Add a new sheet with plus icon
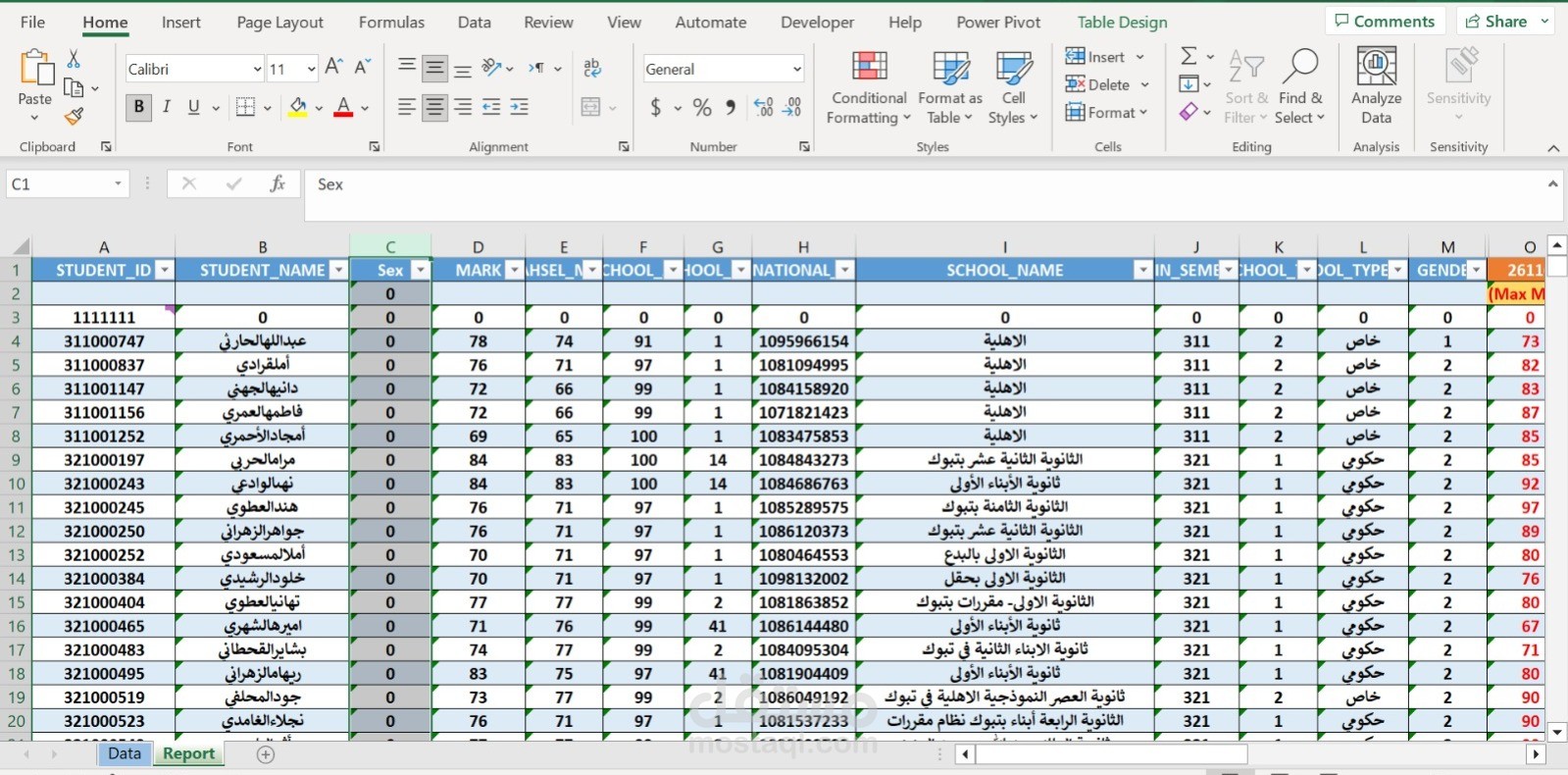 265,754
